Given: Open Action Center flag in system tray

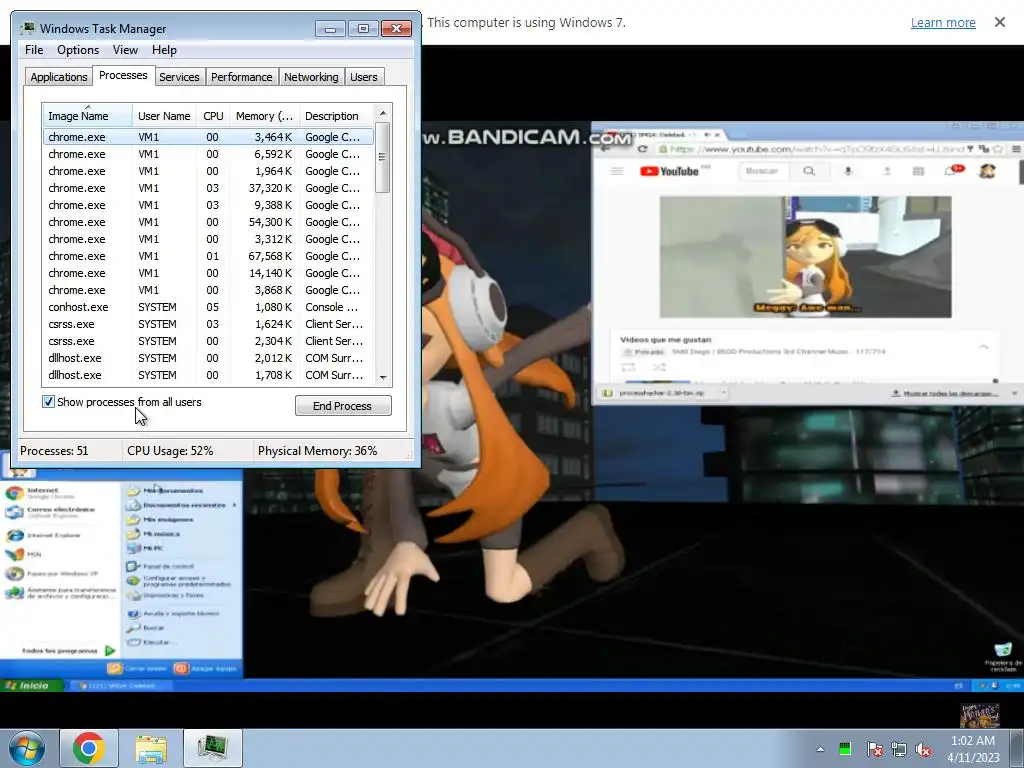Looking at the screenshot, I should 874,749.
